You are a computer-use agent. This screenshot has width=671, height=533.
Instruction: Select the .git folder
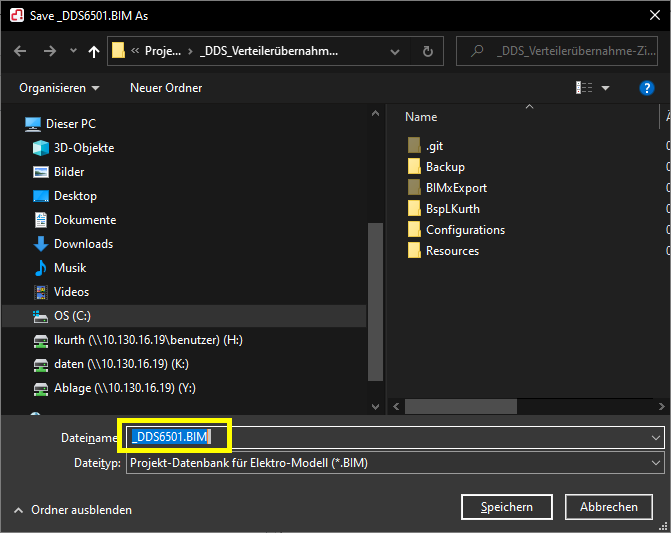434,146
